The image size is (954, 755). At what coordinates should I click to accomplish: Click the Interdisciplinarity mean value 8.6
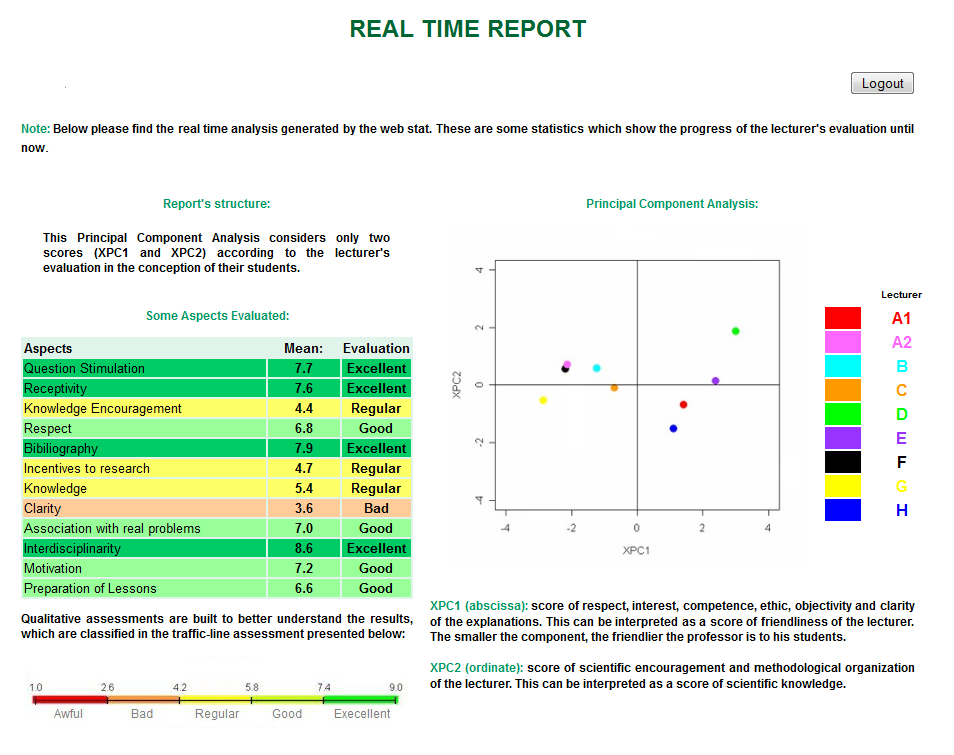pyautogui.click(x=304, y=548)
